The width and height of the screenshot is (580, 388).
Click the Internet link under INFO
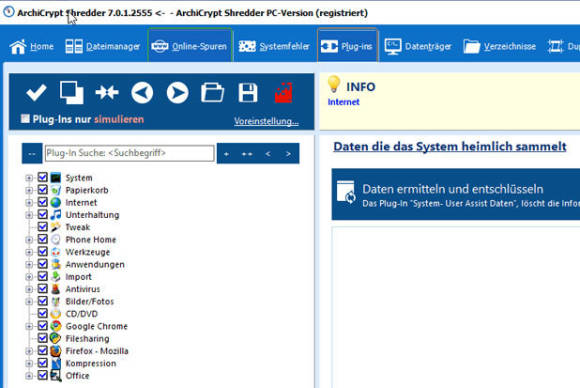point(343,102)
